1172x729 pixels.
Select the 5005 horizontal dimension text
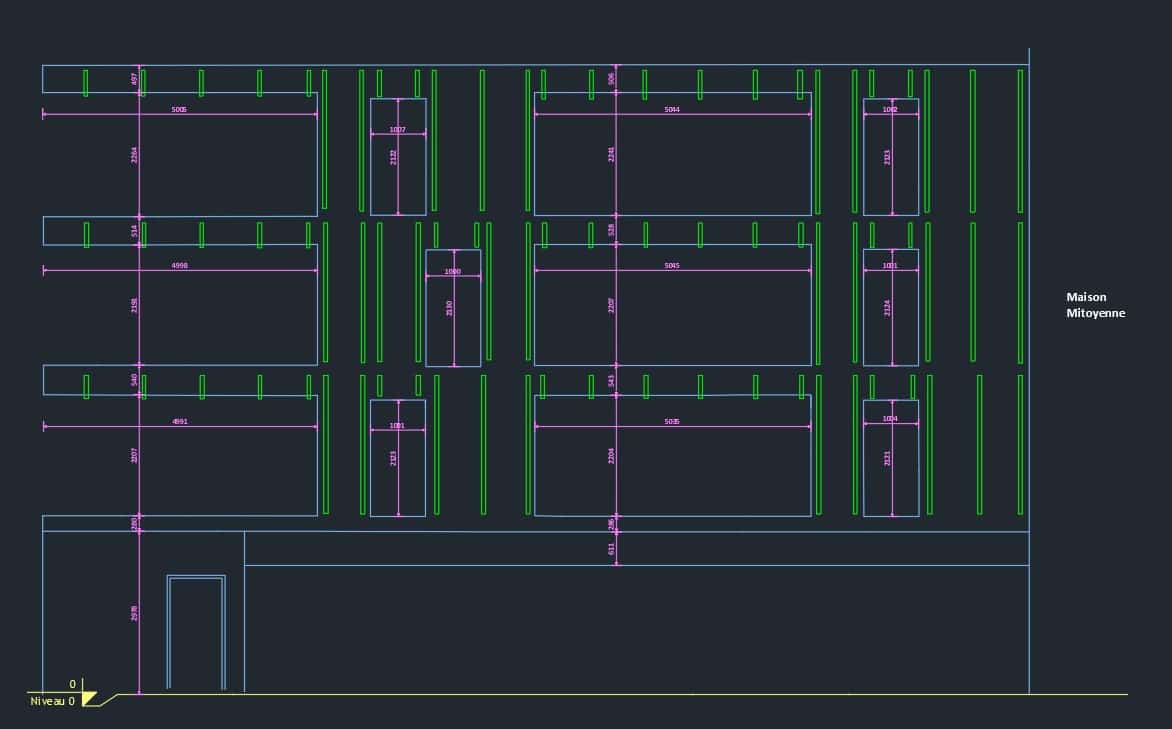(179, 109)
